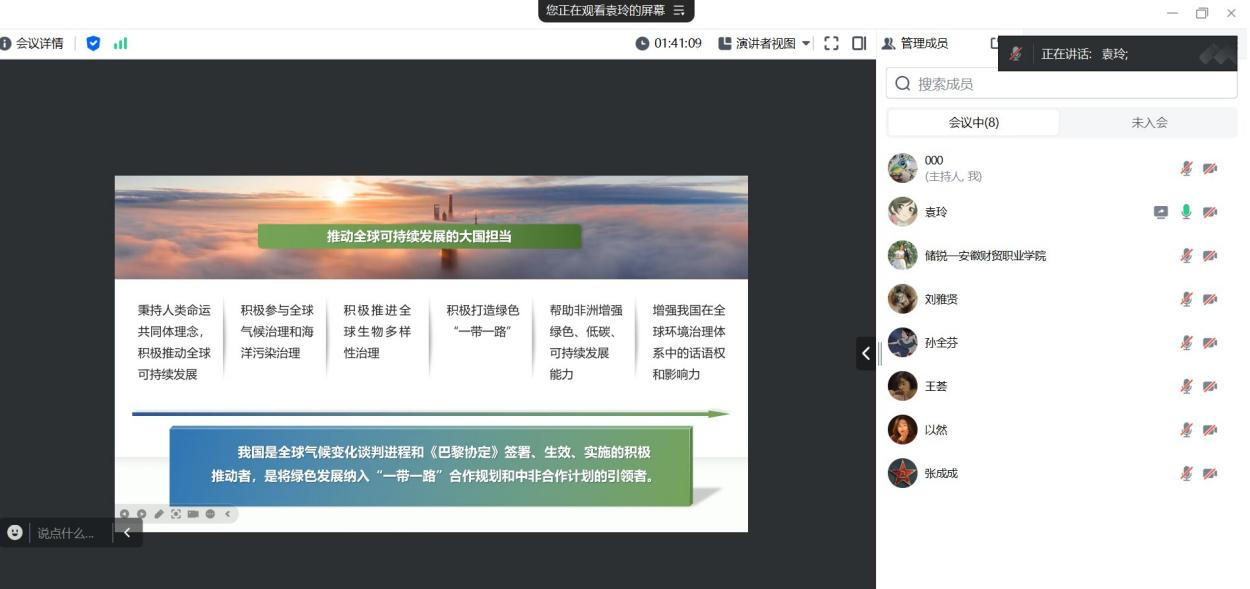The image size is (1250, 589).
Task: Check the green network signal icon
Action: [x=120, y=44]
